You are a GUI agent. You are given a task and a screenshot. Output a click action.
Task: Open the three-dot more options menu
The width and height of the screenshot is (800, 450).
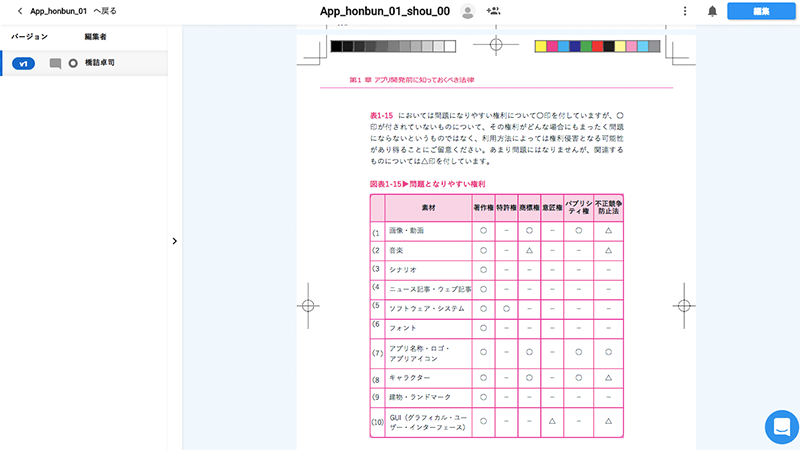click(685, 11)
